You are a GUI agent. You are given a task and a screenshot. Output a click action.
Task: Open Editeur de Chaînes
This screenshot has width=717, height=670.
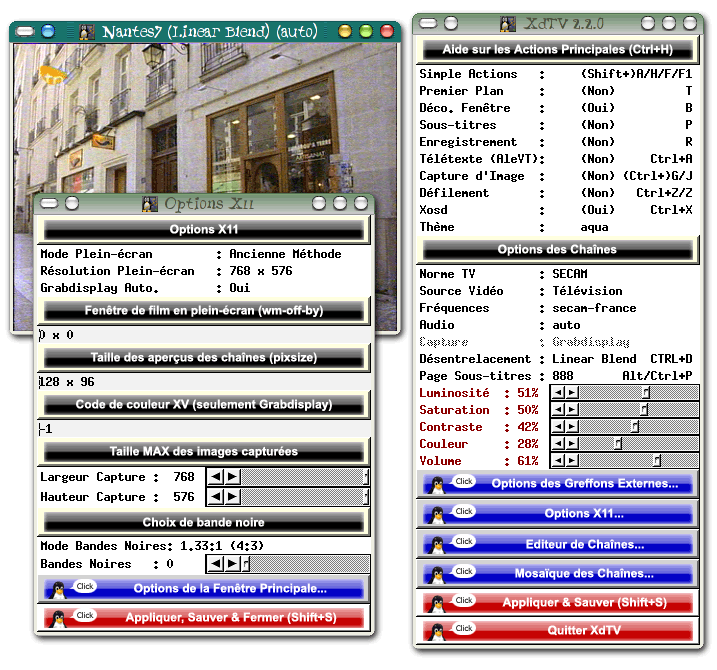click(x=557, y=544)
